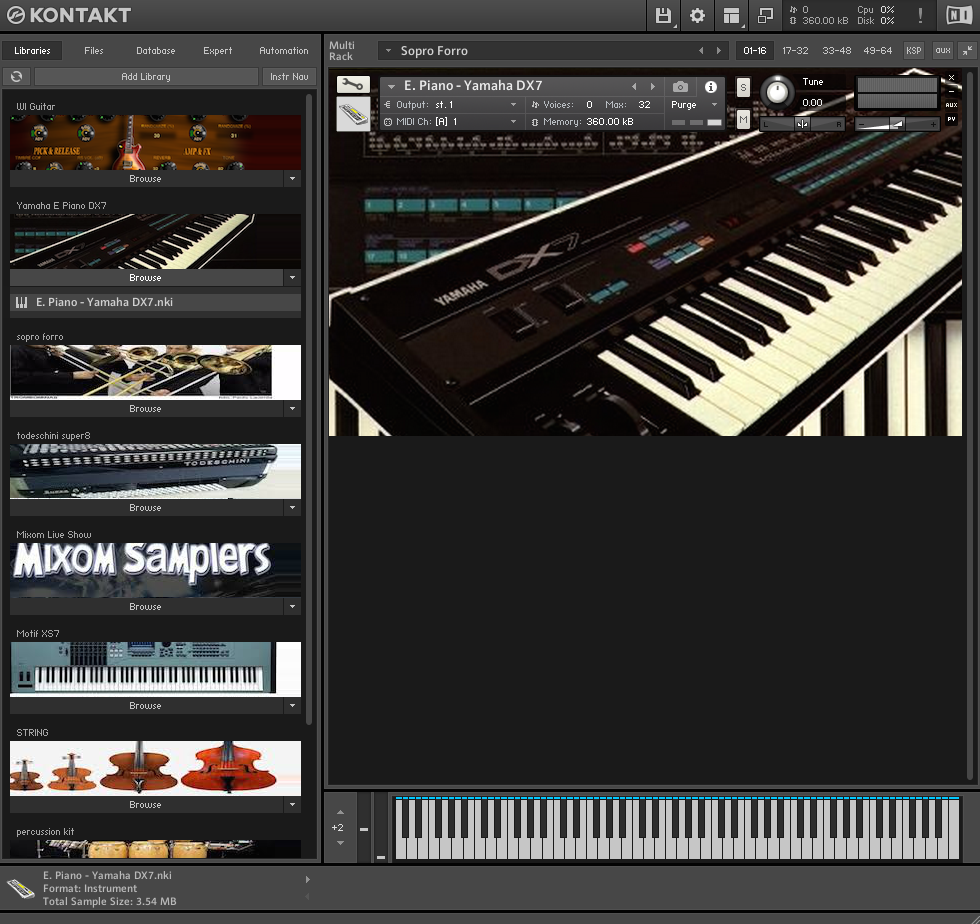980x924 pixels.
Task: Browse the WI Guitar library
Action: (146, 179)
